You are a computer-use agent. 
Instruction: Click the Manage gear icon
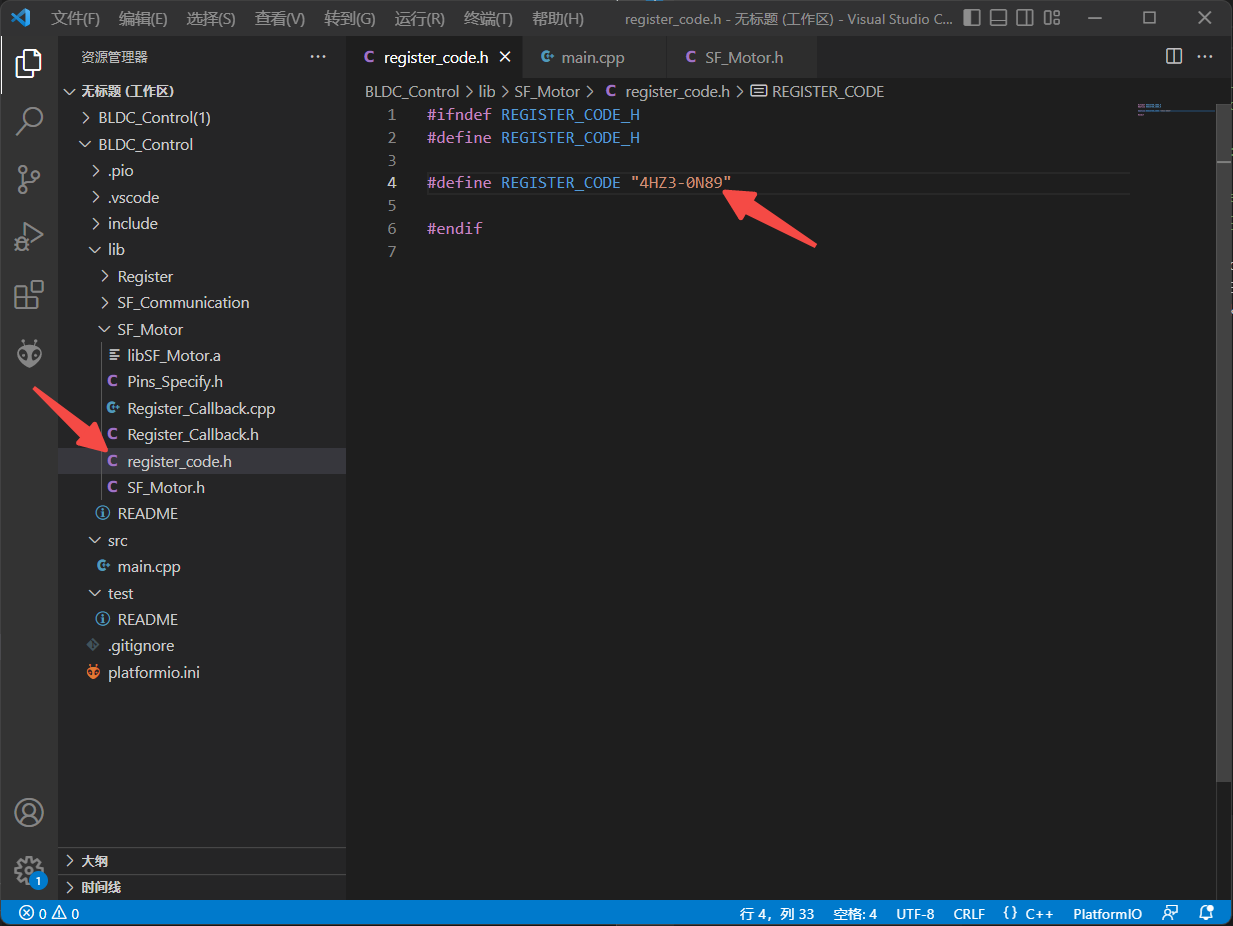(x=29, y=869)
